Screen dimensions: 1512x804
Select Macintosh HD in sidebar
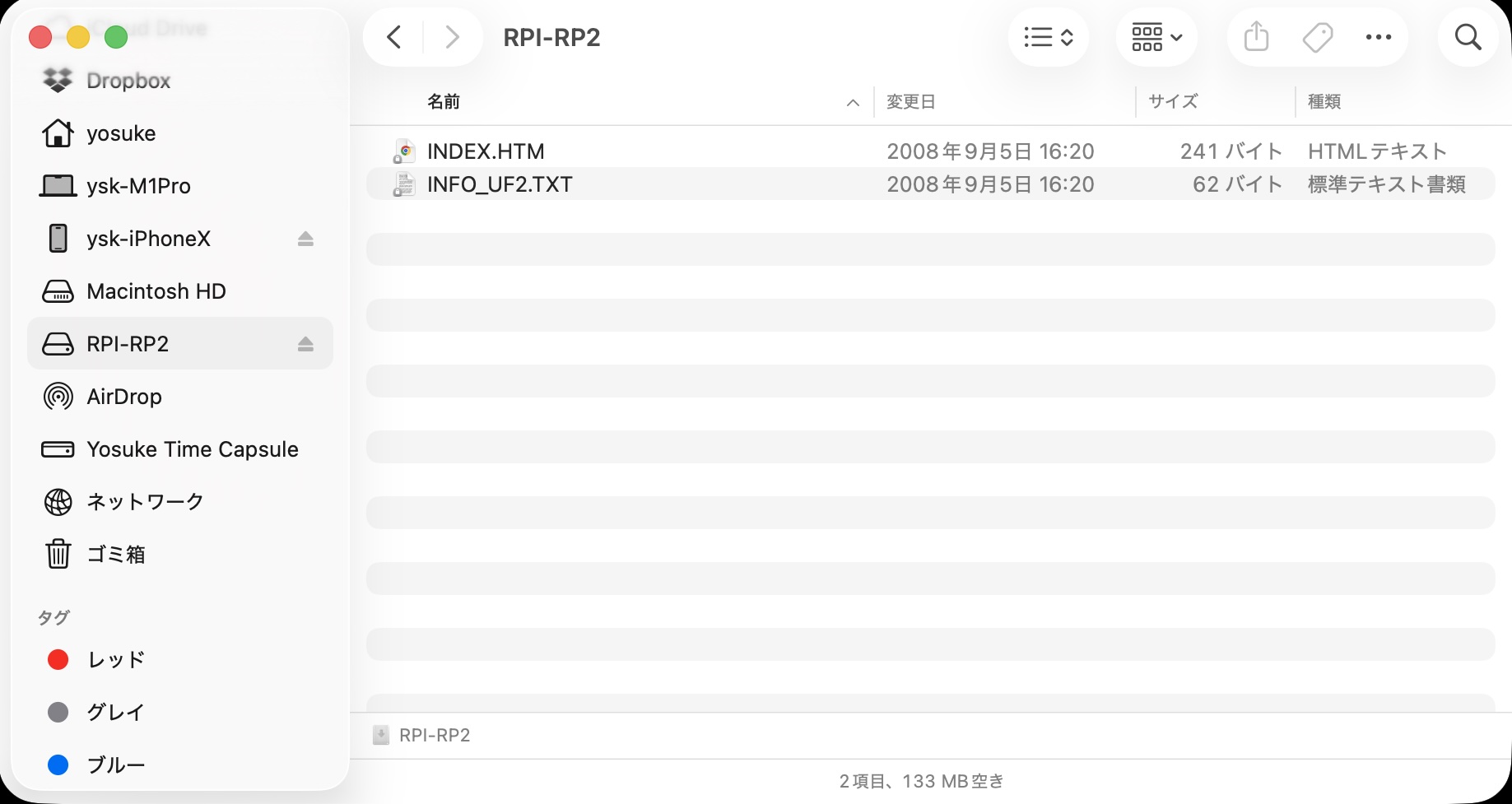pos(156,291)
